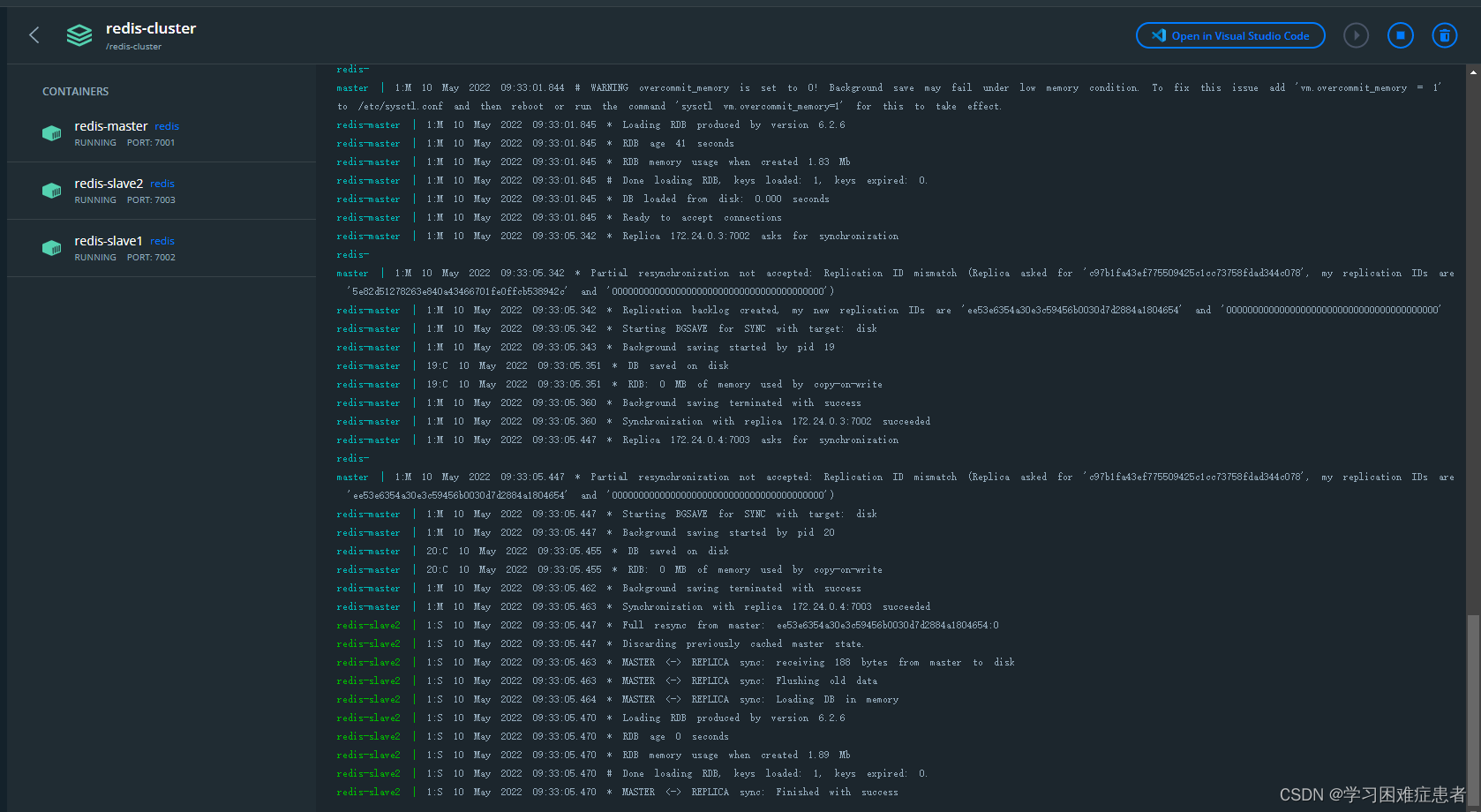
Task: Click the redis-master container cube icon
Action: [51, 133]
